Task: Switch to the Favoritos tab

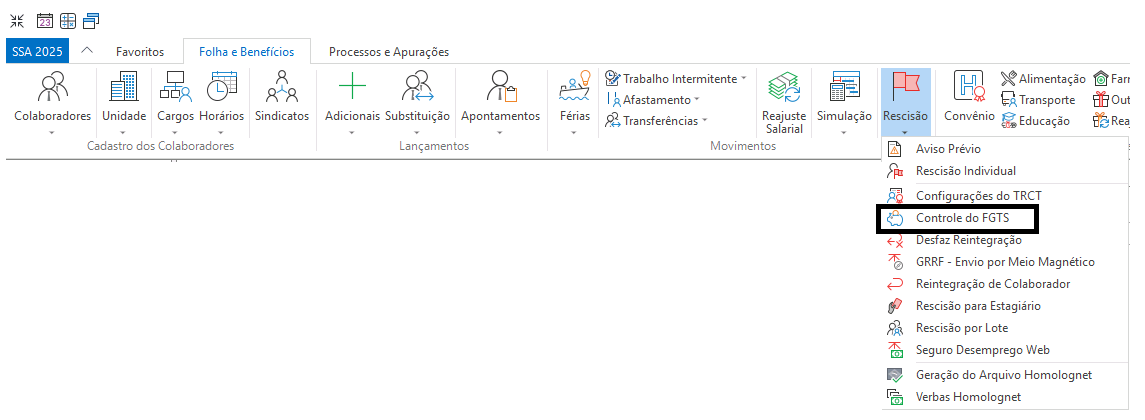Action: click(140, 52)
